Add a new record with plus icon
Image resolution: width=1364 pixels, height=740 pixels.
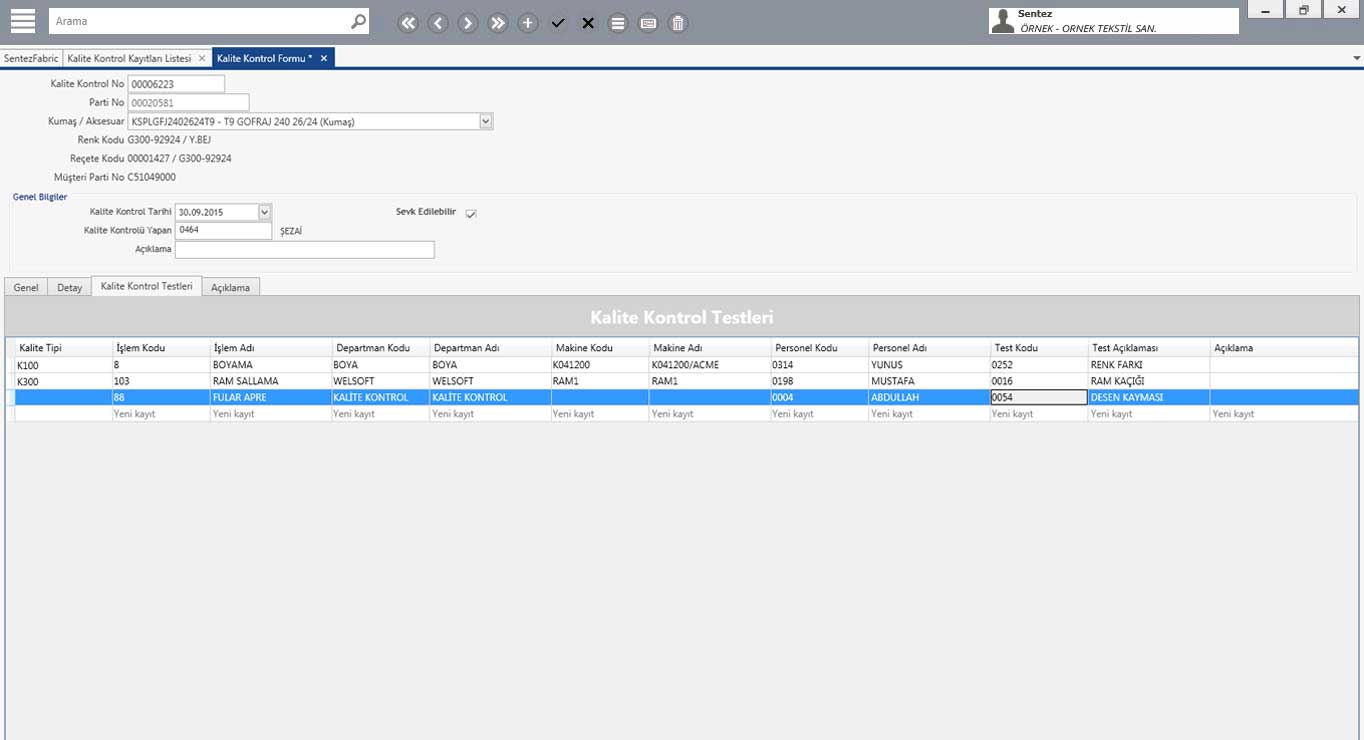point(528,23)
